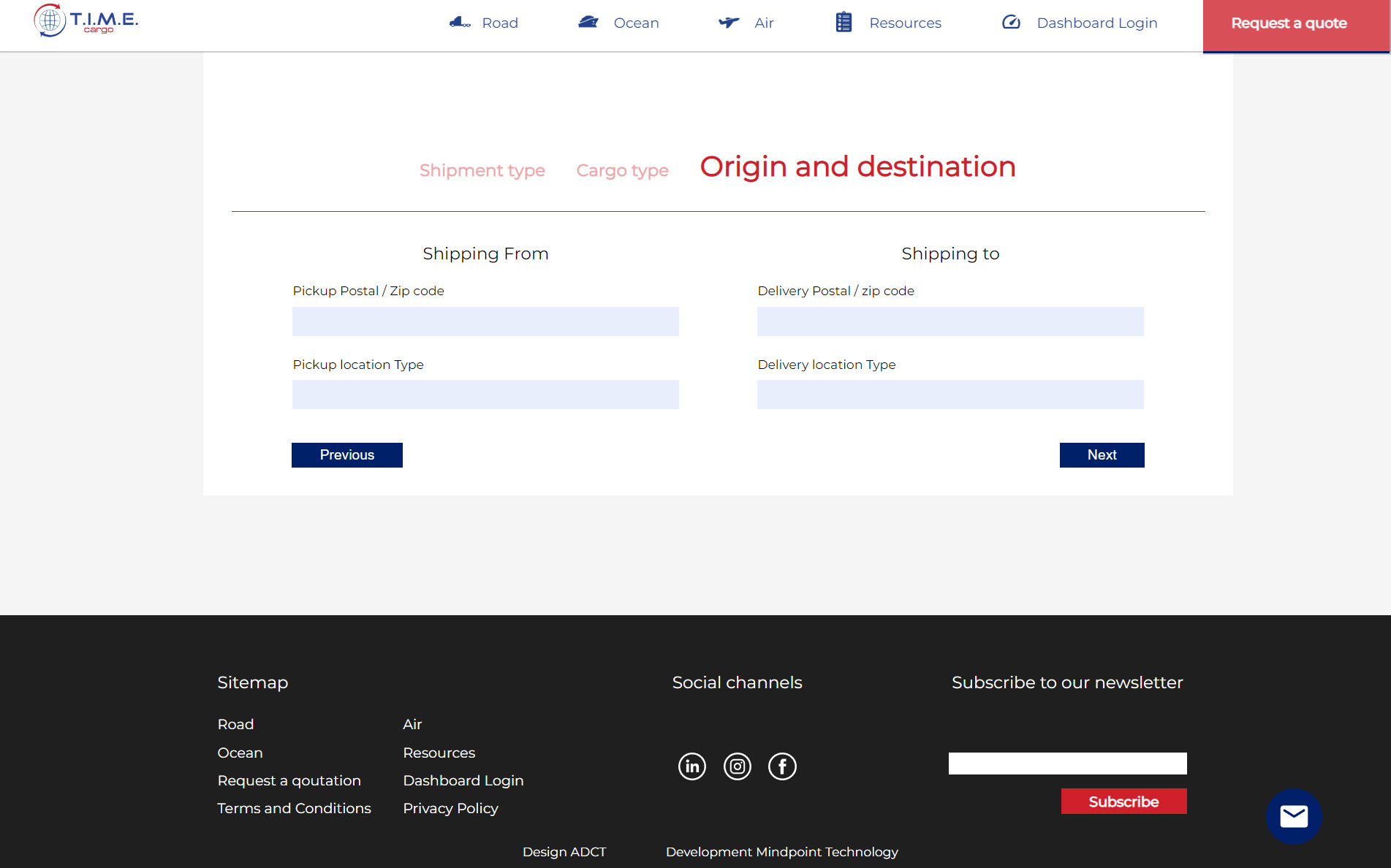The width and height of the screenshot is (1391, 868).
Task: Click the gauge icon beside Dashboard Login
Action: tap(1011, 23)
